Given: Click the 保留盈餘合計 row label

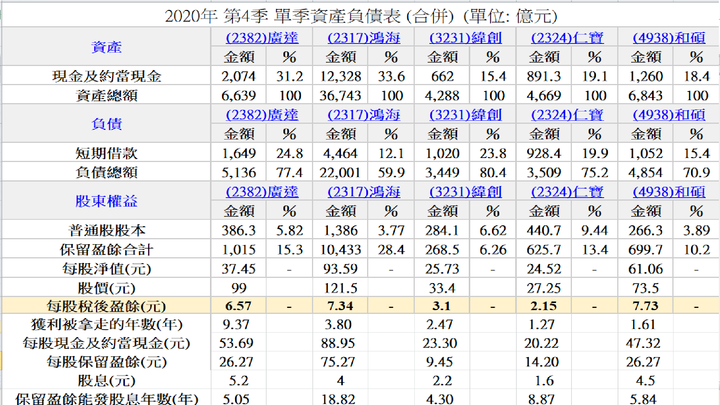Looking at the screenshot, I should (x=107, y=250).
